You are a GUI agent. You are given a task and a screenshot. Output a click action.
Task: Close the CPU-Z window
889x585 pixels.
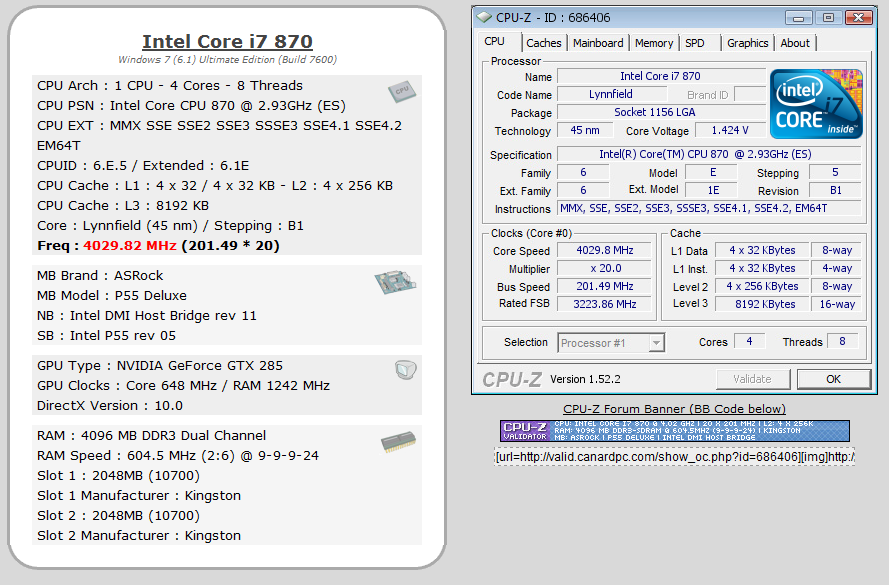coord(858,18)
